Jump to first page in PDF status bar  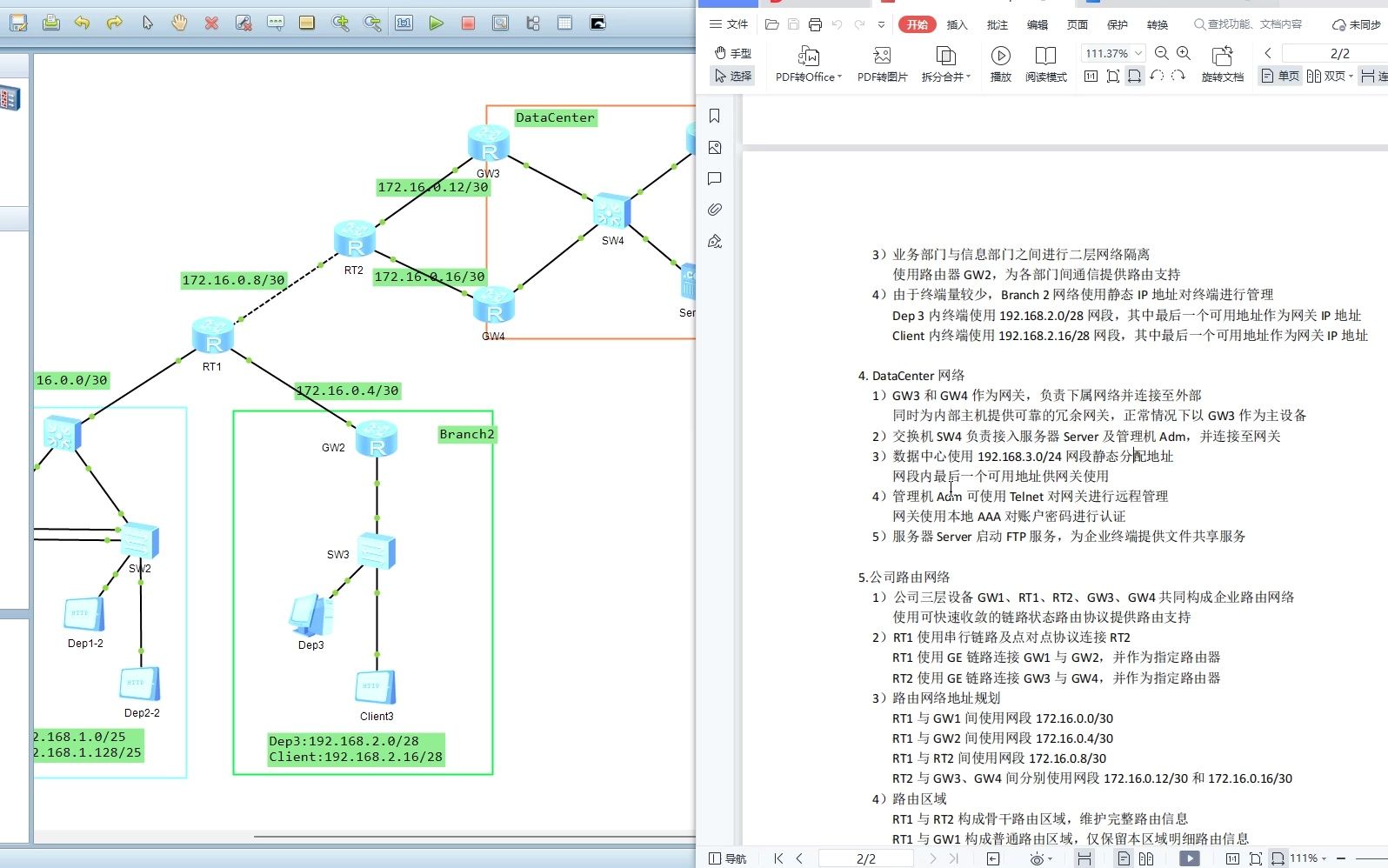(x=778, y=858)
